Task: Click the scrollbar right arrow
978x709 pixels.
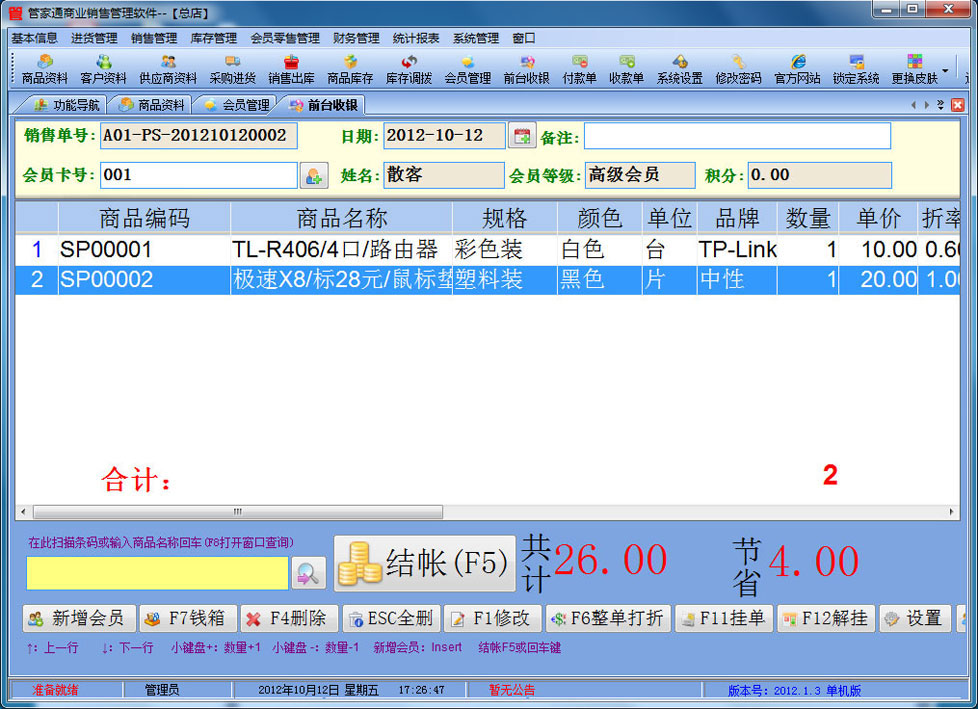Action: tap(951, 512)
